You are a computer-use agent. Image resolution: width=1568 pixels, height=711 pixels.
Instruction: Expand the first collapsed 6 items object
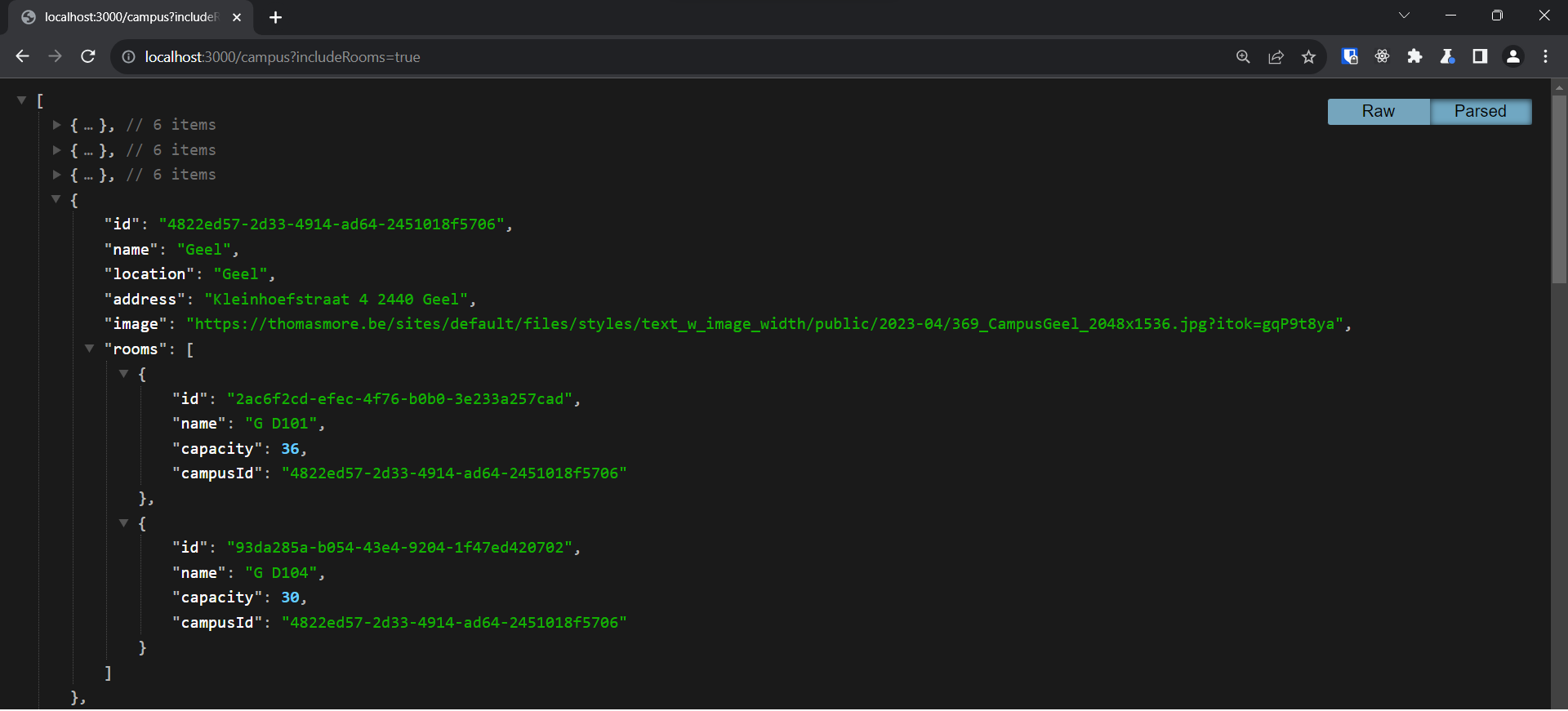coord(56,125)
